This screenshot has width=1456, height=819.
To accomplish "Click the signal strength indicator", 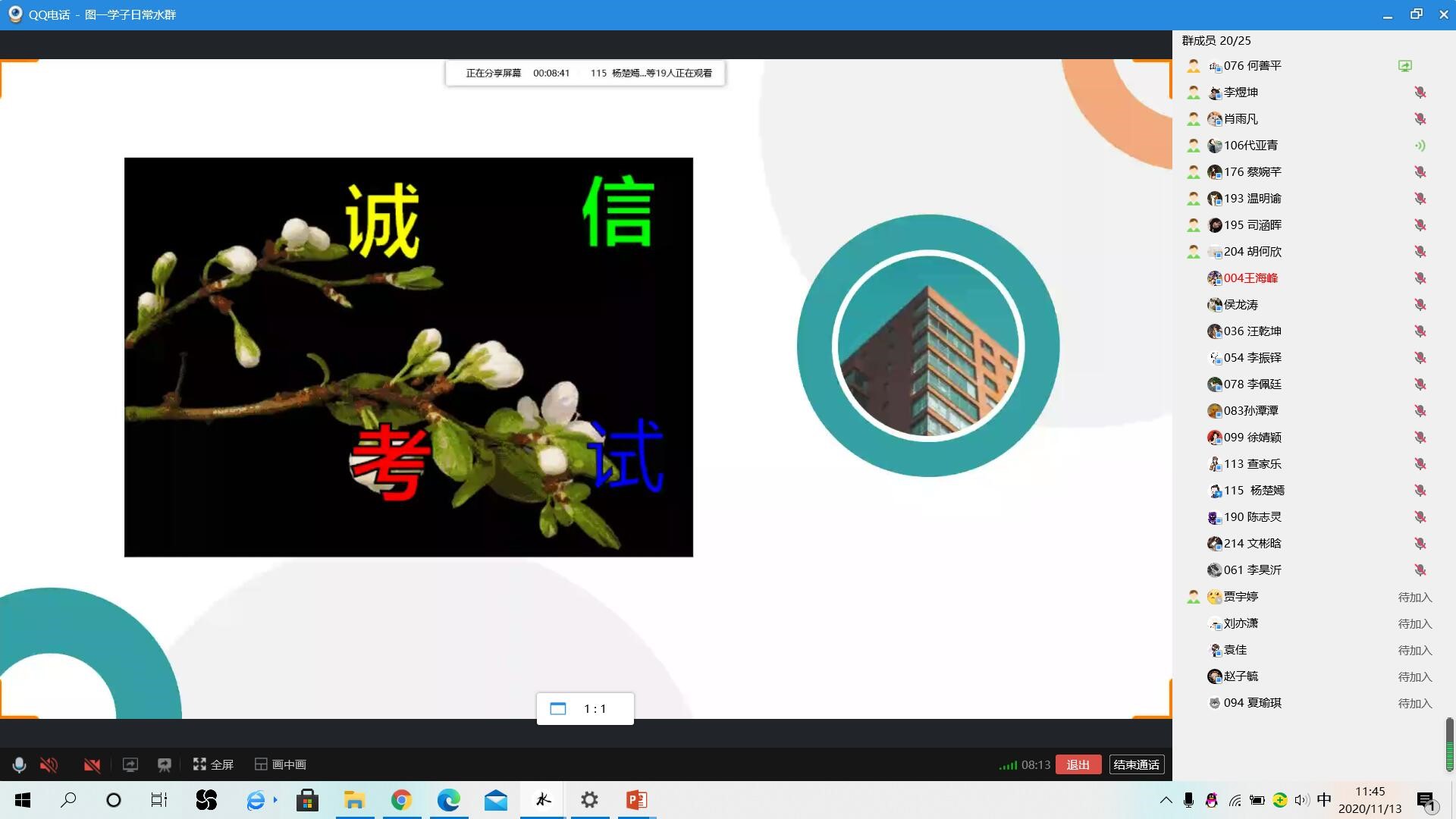I will click(x=1008, y=765).
